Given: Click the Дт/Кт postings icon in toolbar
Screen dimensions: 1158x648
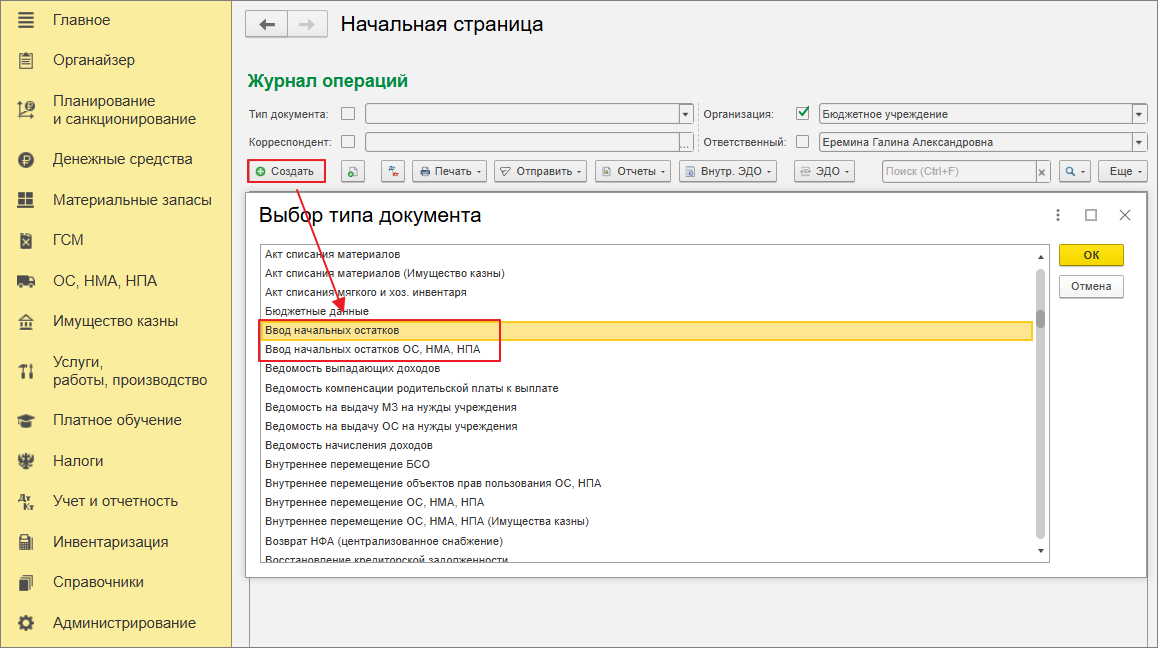Looking at the screenshot, I should 393,171.
